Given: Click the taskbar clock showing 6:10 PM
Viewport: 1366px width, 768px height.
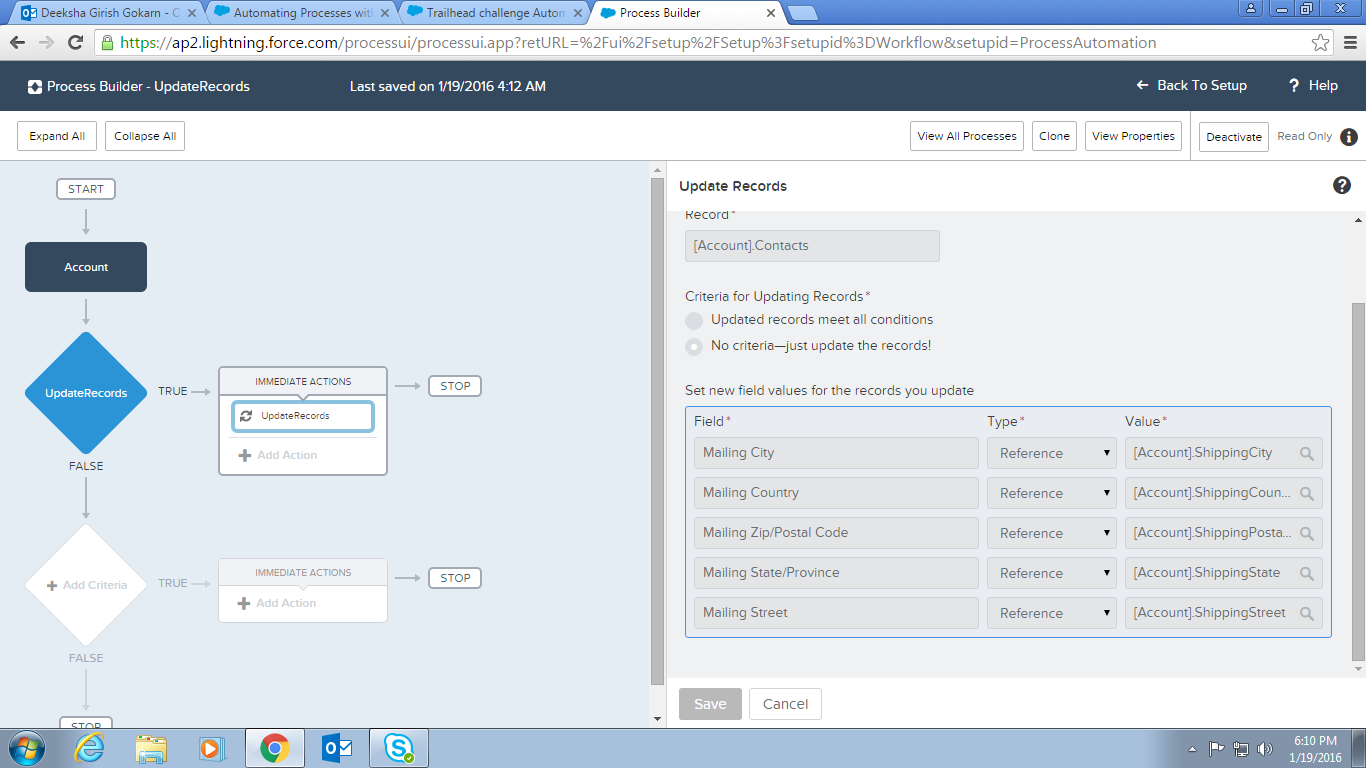Looking at the screenshot, I should click(x=1315, y=748).
